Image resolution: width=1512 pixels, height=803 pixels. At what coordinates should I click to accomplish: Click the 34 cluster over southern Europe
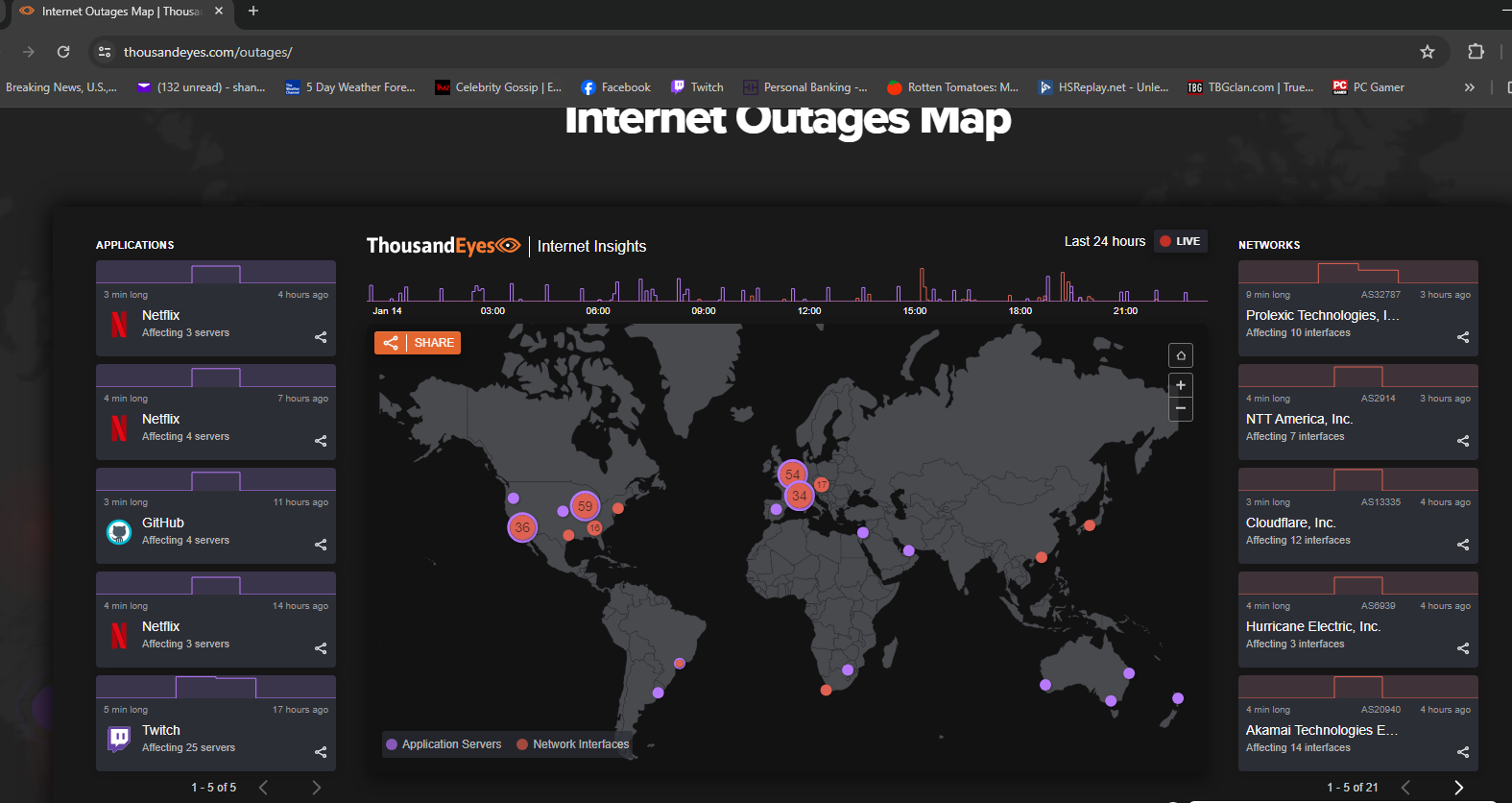point(799,496)
